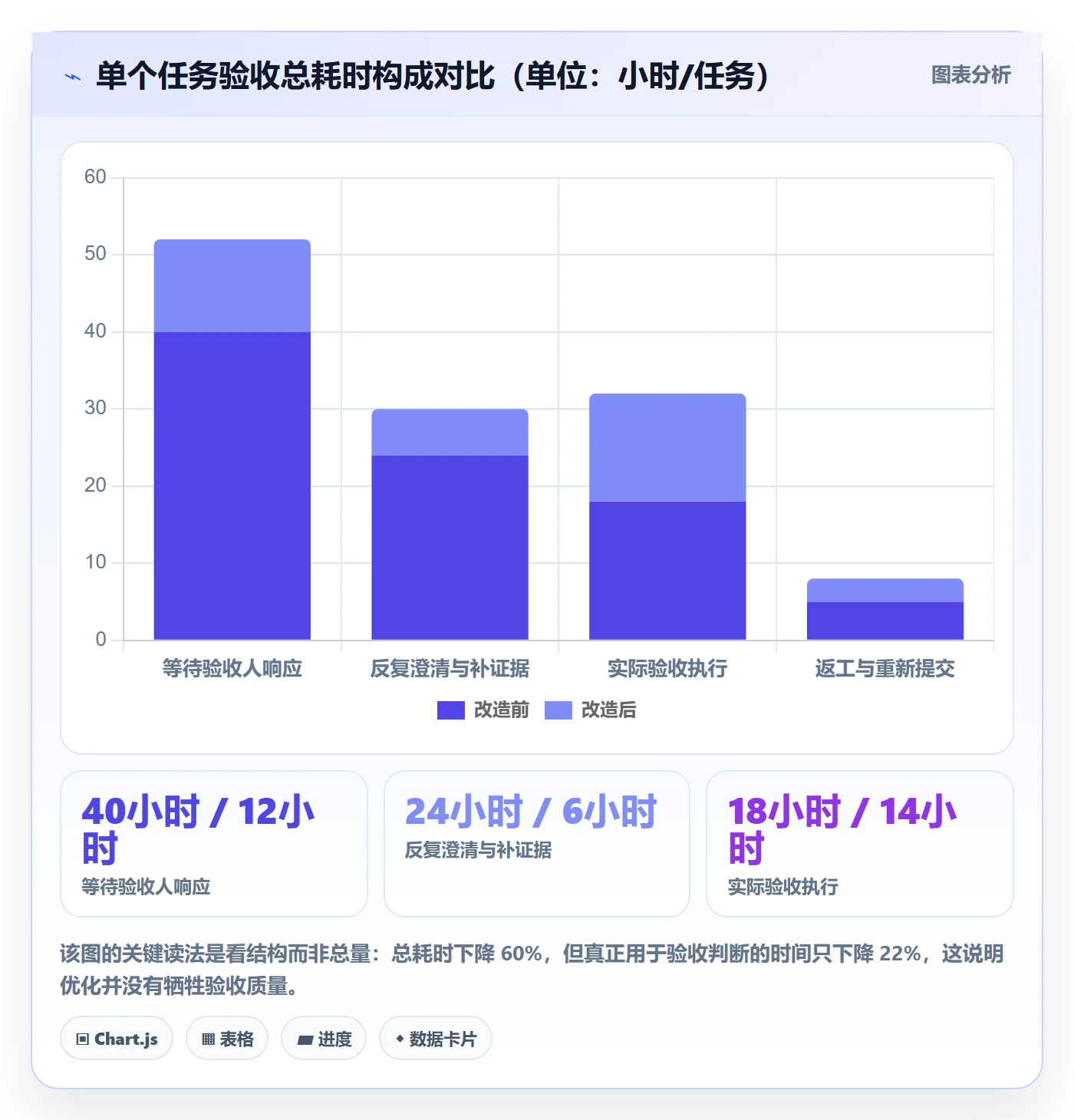The image size is (1074, 1120).
Task: Select the 进度 tag chip
Action: [x=324, y=1039]
